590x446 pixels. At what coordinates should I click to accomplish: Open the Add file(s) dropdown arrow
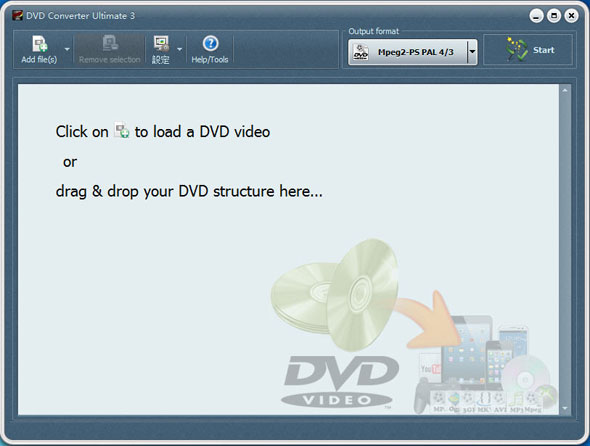click(x=67, y=49)
